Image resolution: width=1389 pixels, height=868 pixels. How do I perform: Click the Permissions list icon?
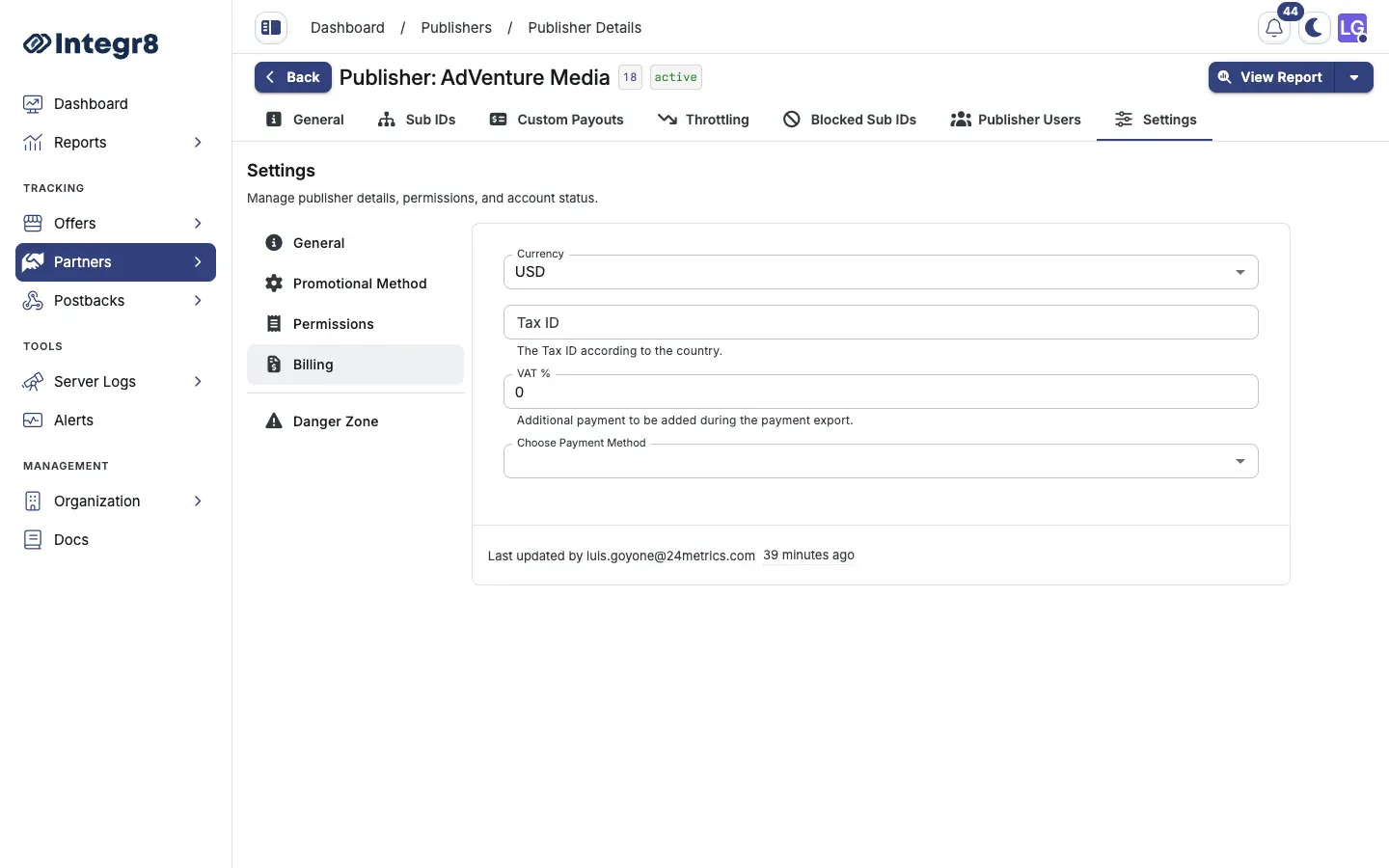pos(274,324)
